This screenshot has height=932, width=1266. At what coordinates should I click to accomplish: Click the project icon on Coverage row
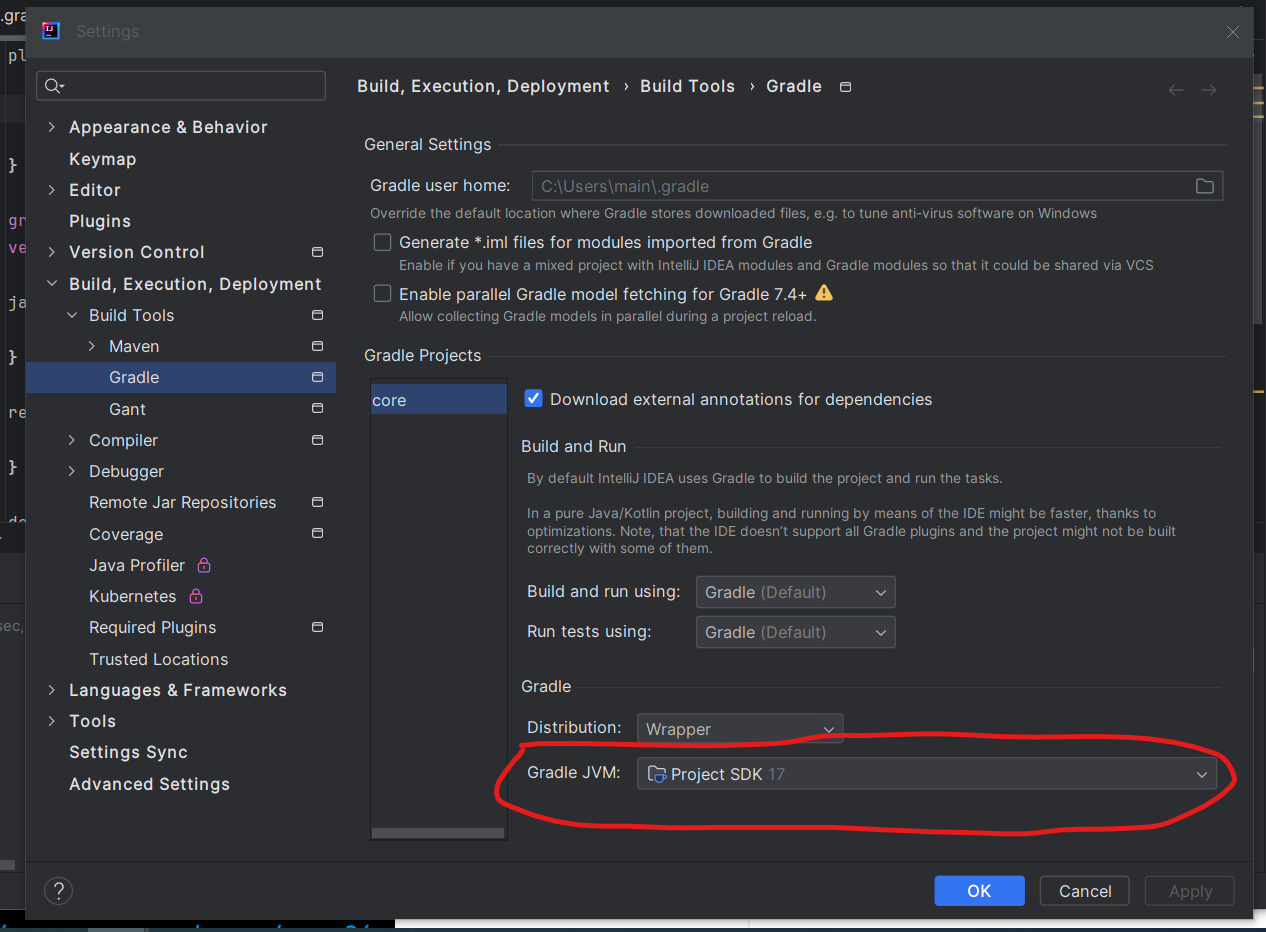(317, 534)
